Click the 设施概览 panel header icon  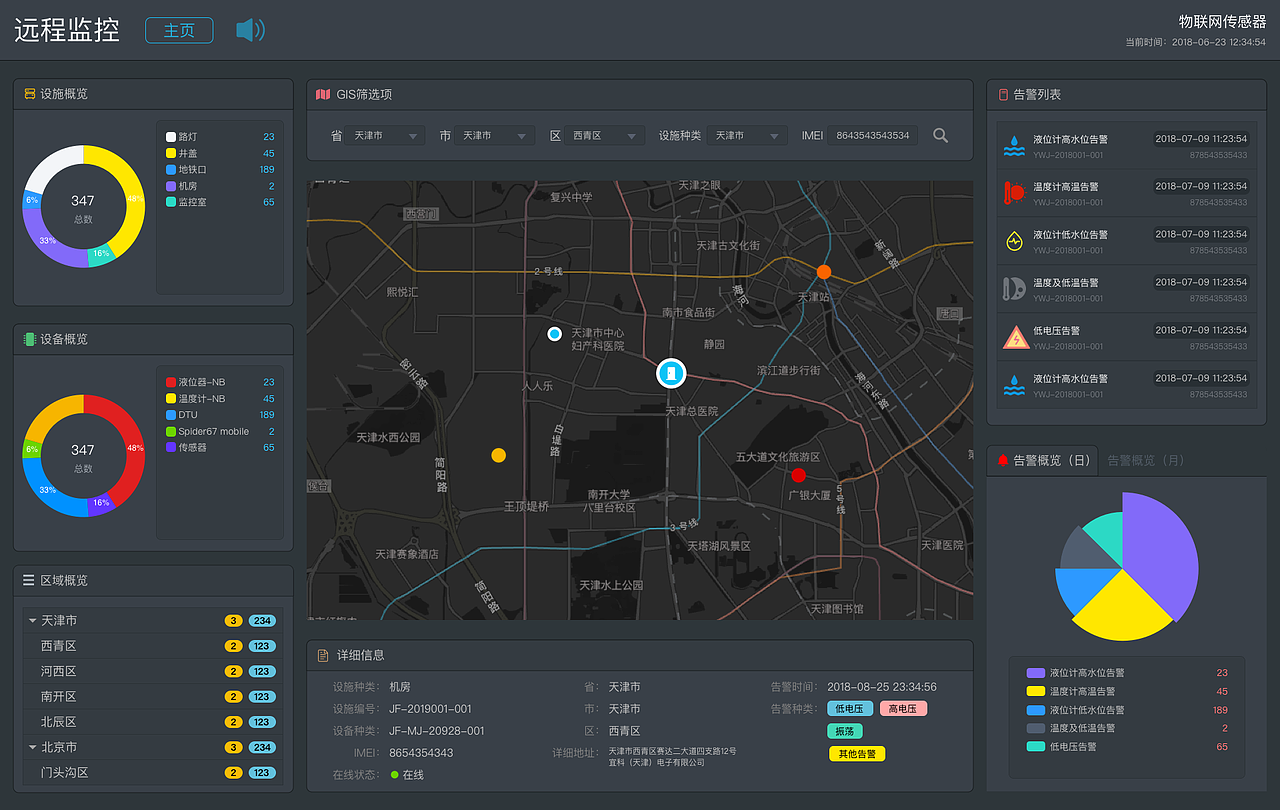point(30,94)
